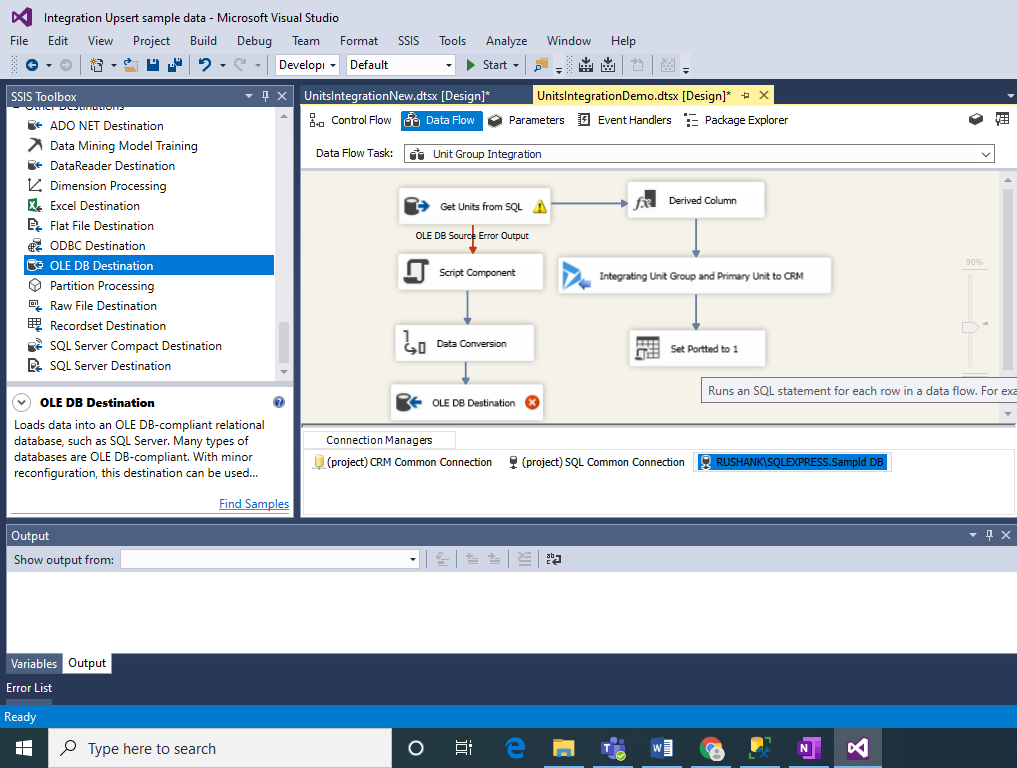Select Excel Destination in the toolbox
Image resolution: width=1017 pixels, height=768 pixels.
[95, 206]
